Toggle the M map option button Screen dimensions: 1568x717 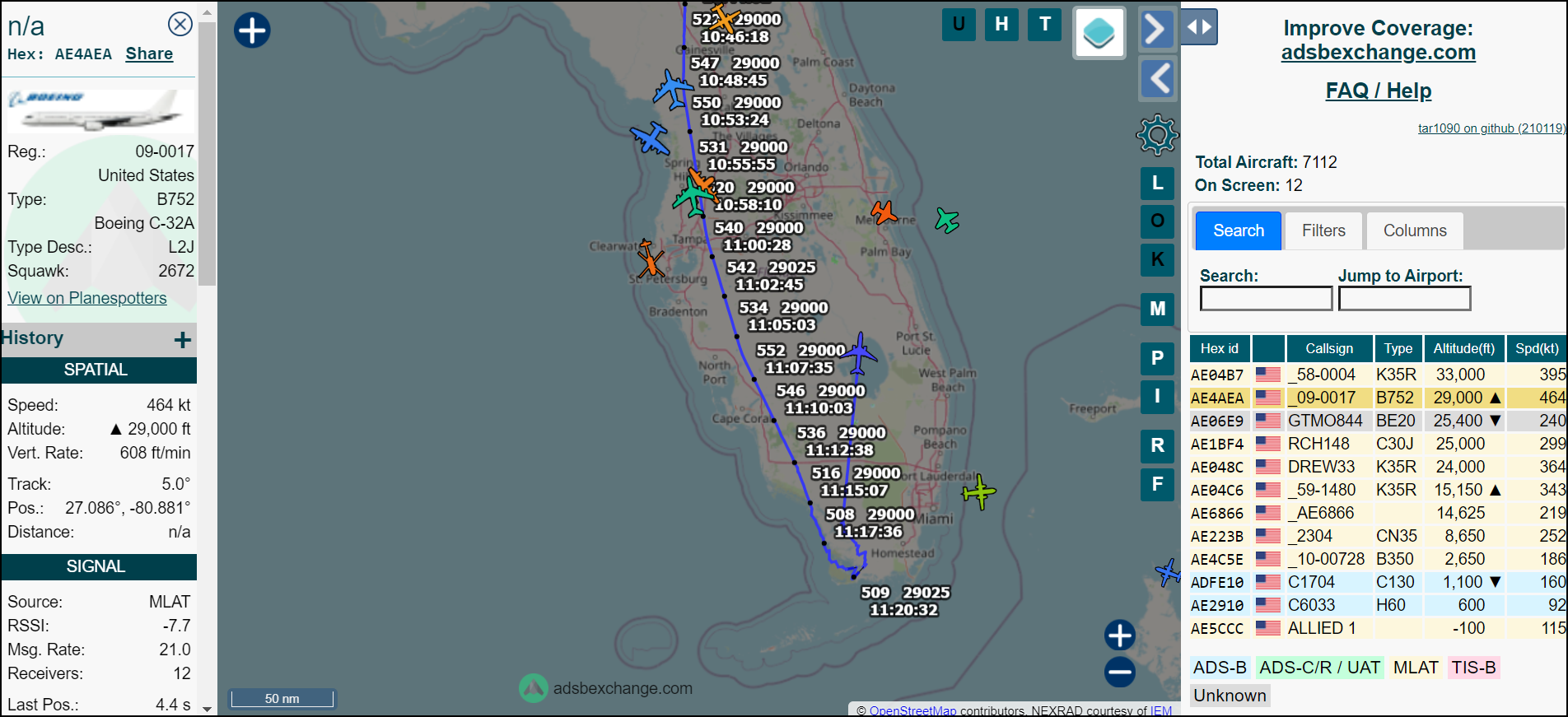pyautogui.click(x=1157, y=309)
